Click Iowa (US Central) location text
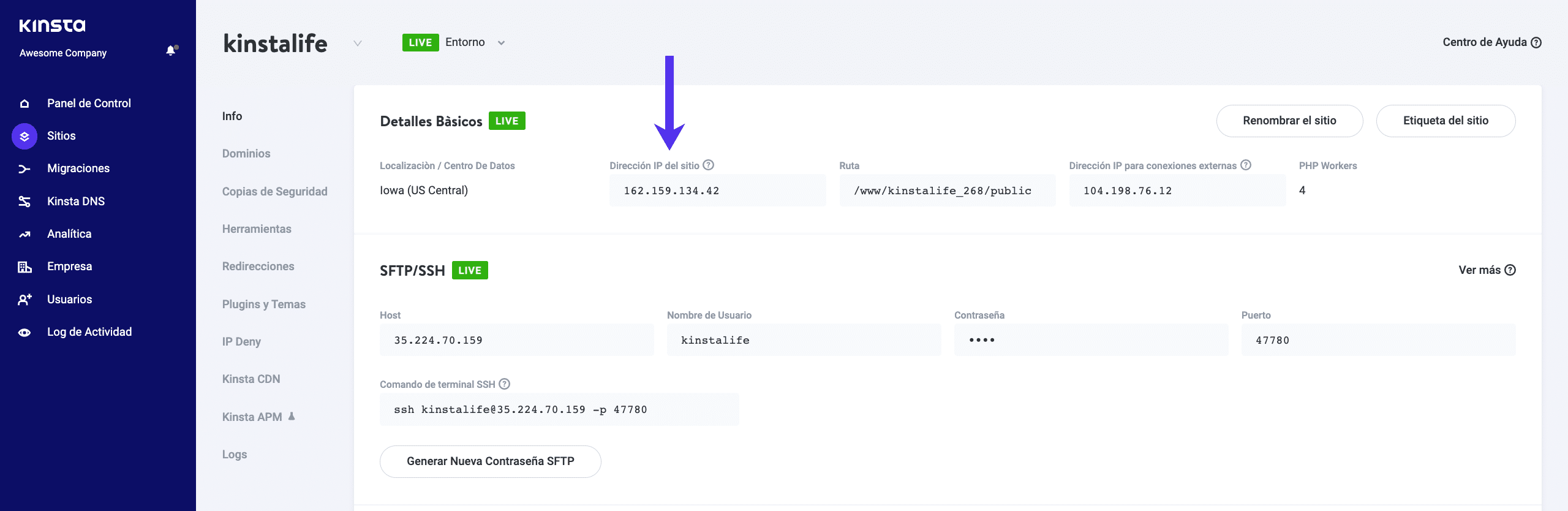The height and width of the screenshot is (511, 1568). click(424, 191)
